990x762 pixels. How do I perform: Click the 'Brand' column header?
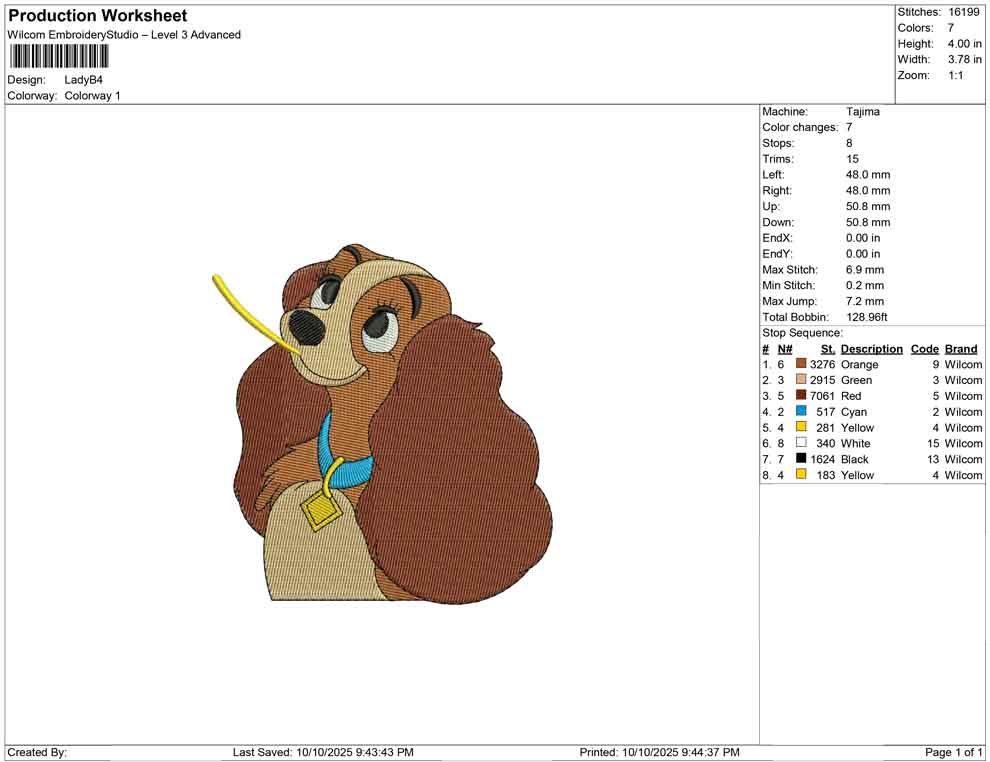[961, 348]
